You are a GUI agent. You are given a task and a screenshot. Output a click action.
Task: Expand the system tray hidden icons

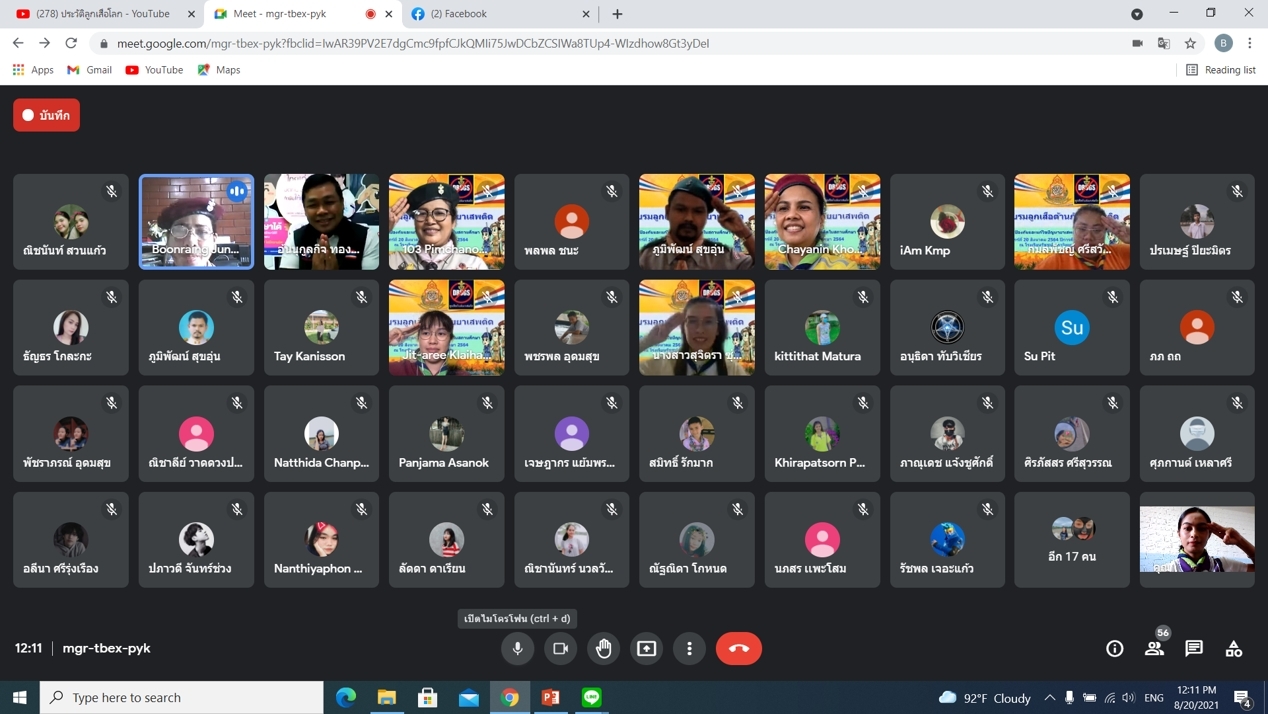coord(1049,697)
